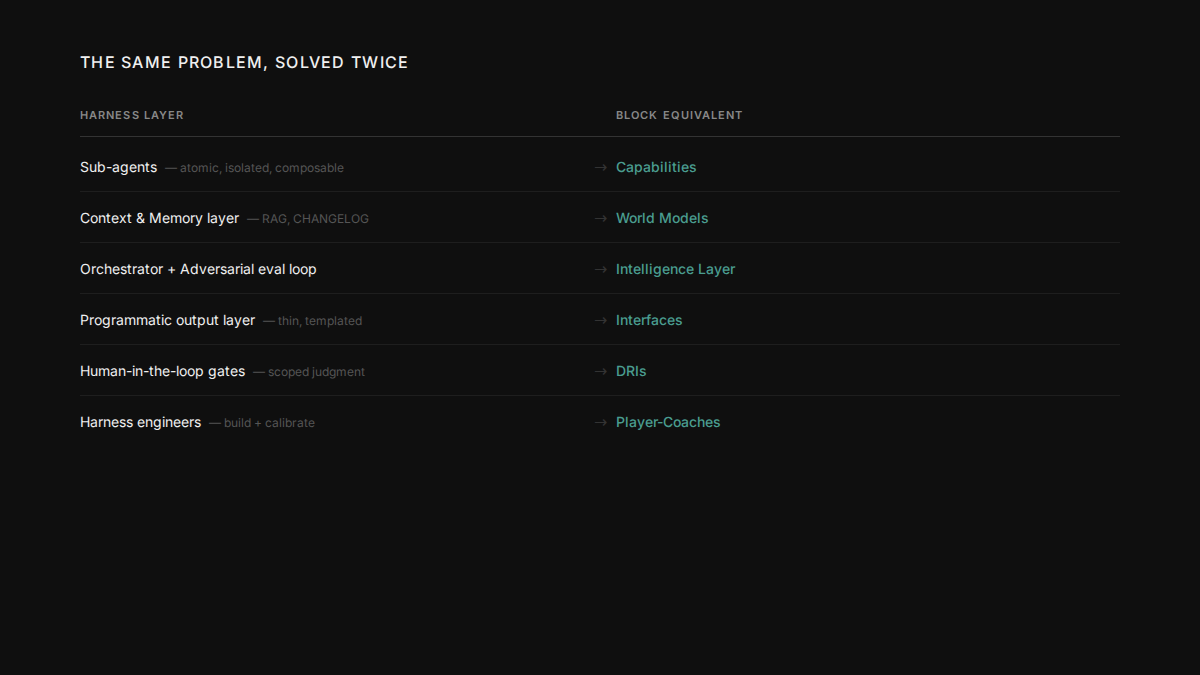Click the arrow icon before World Models
Screen dimensions: 1200x675
click(600, 219)
